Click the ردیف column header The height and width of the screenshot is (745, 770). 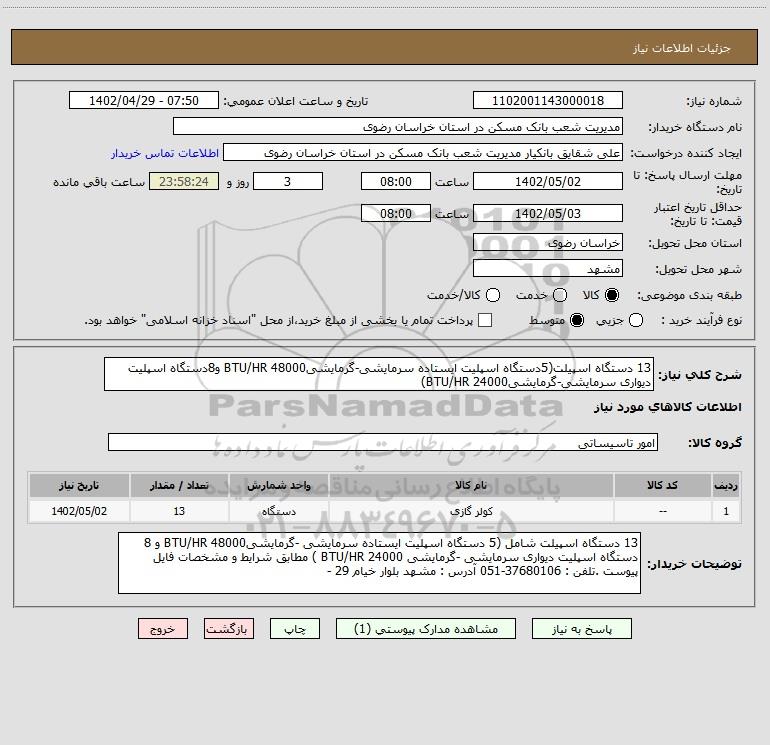(x=726, y=485)
